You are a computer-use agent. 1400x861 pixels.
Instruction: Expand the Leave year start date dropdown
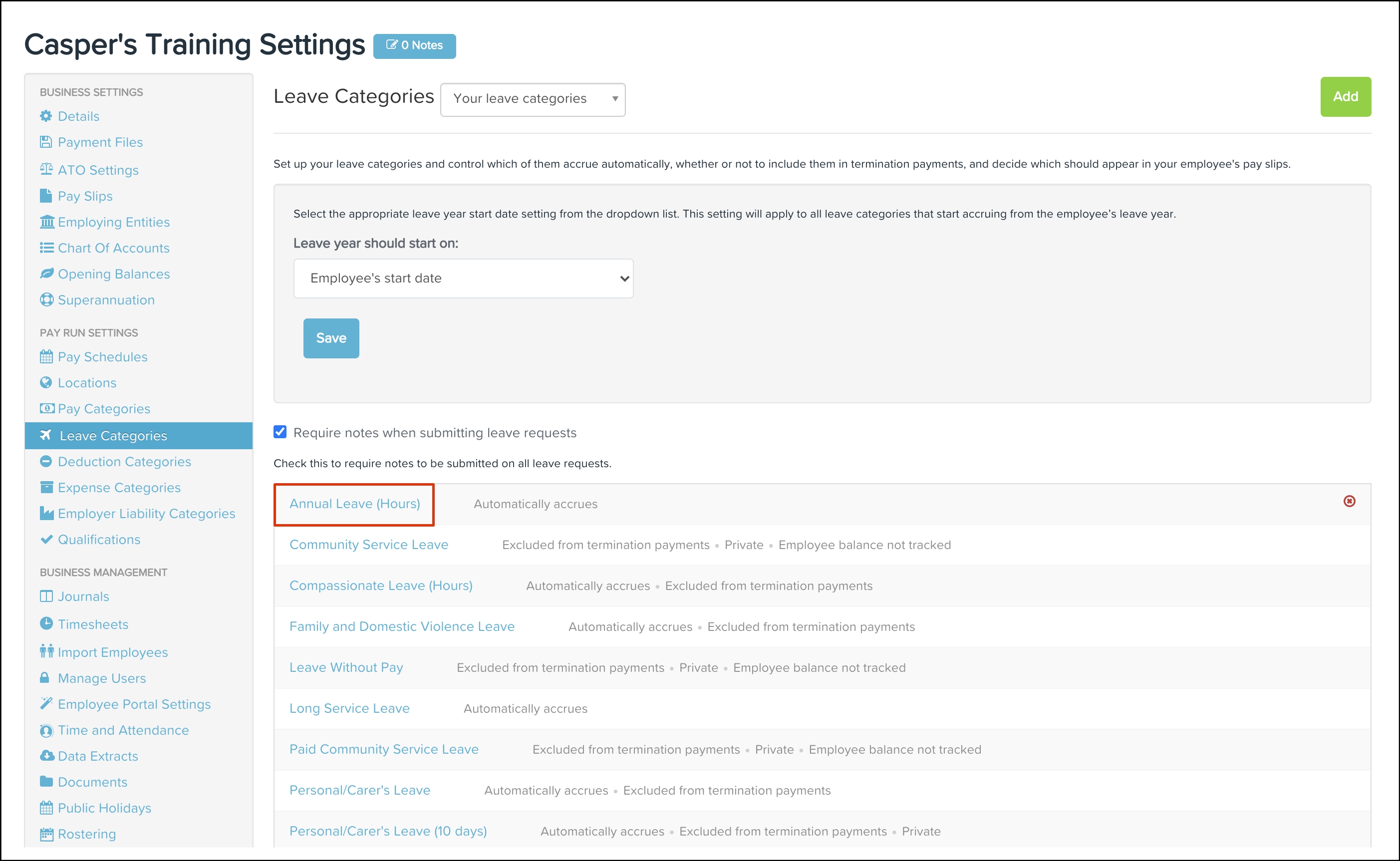tap(463, 279)
